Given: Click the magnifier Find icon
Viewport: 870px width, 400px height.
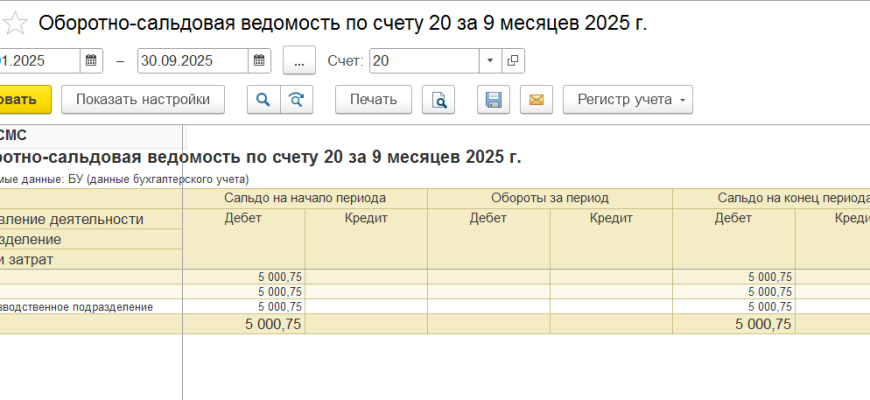Looking at the screenshot, I should pos(264,99).
